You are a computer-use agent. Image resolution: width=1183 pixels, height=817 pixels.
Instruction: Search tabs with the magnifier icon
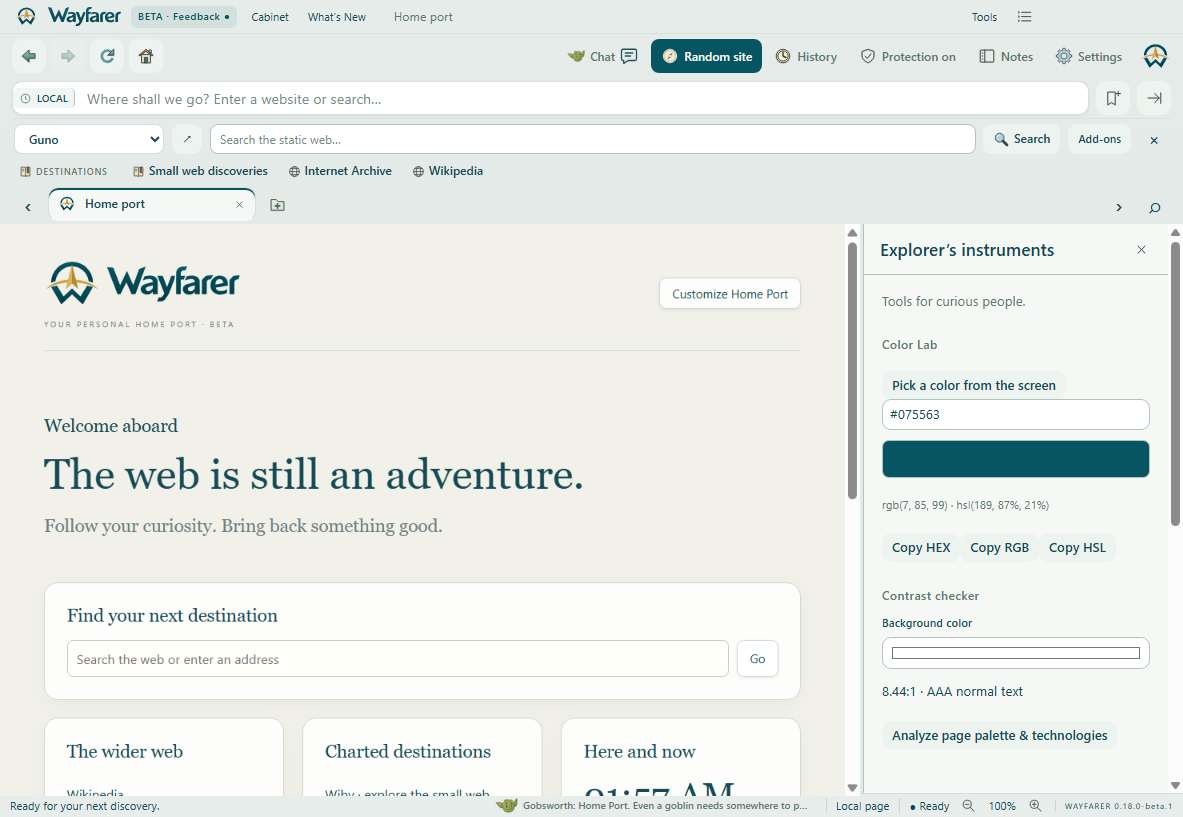tap(1154, 207)
